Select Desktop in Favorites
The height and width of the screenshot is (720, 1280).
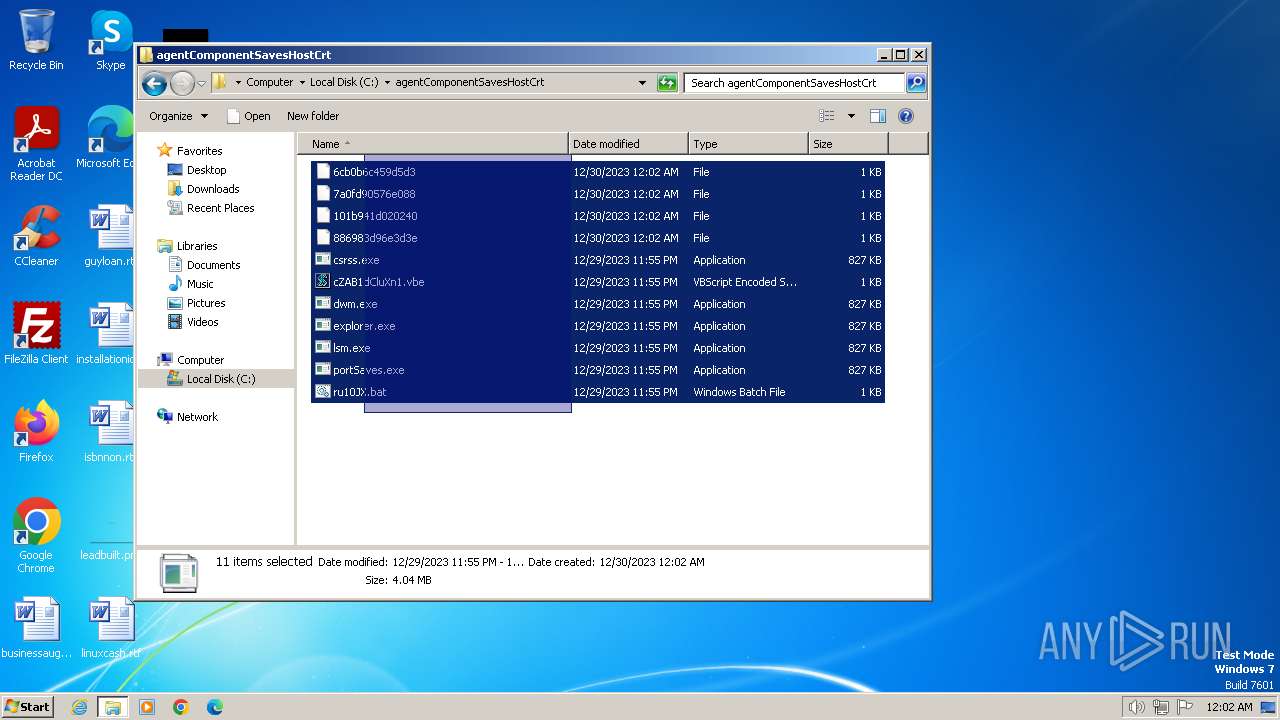coord(206,170)
